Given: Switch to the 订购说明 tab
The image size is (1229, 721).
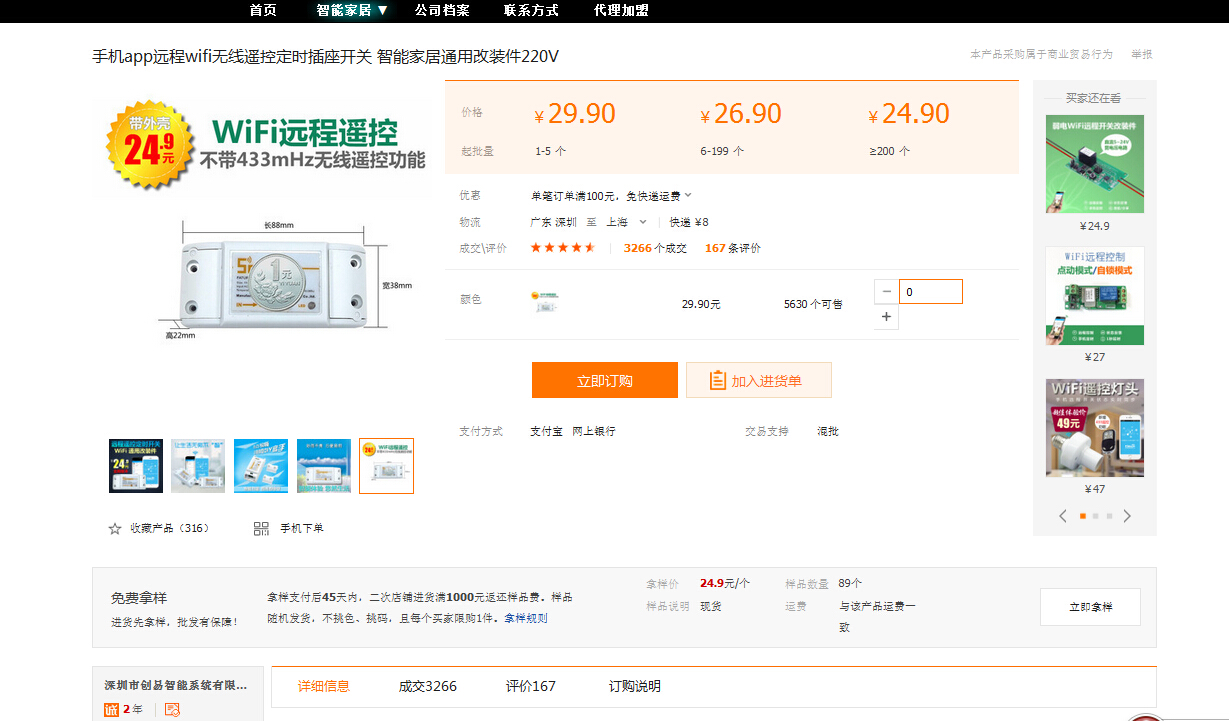Looking at the screenshot, I should point(635,686).
